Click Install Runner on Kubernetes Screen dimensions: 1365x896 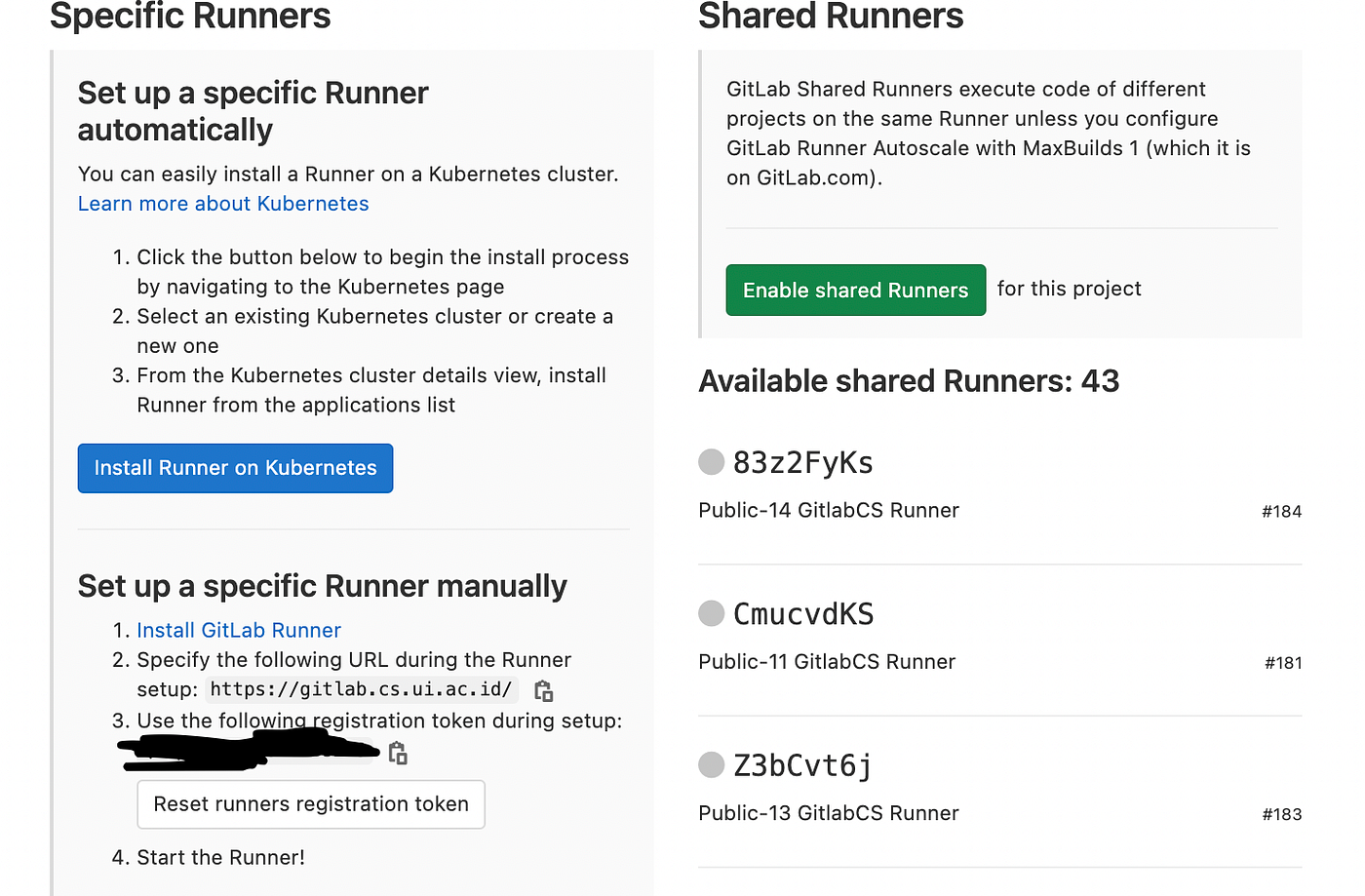[235, 468]
